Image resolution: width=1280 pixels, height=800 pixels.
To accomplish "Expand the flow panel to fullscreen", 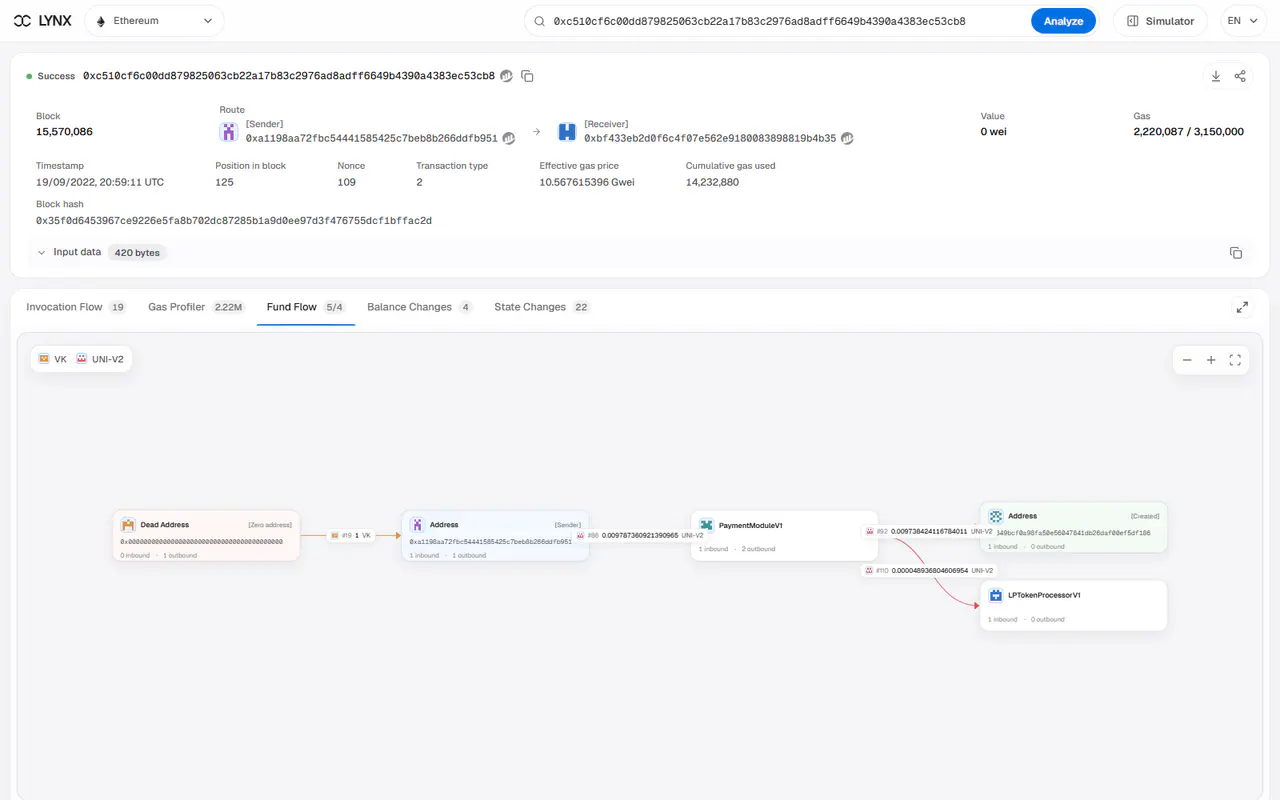I will (1242, 307).
